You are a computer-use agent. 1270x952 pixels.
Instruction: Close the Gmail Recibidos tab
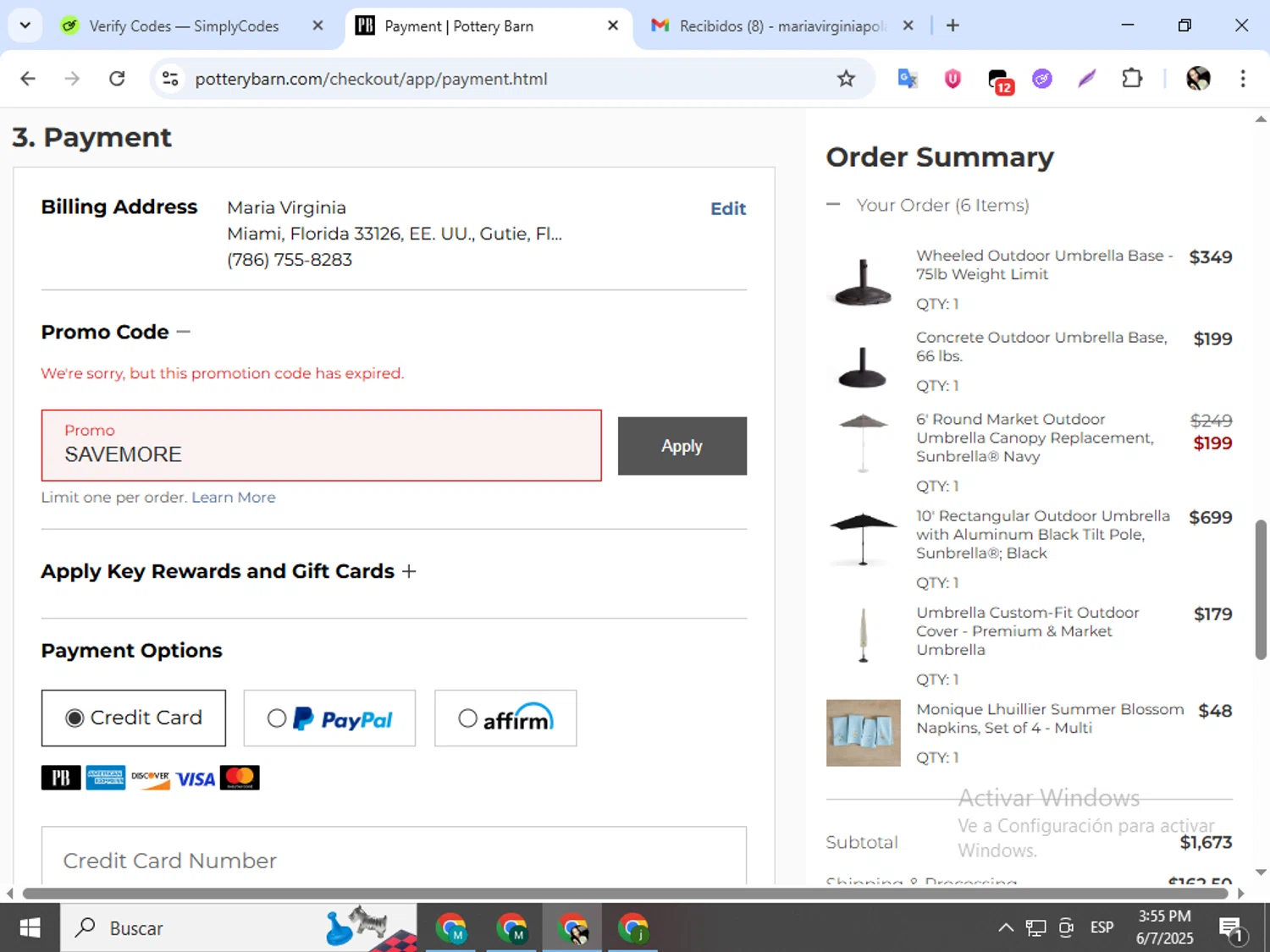pyautogui.click(x=908, y=25)
